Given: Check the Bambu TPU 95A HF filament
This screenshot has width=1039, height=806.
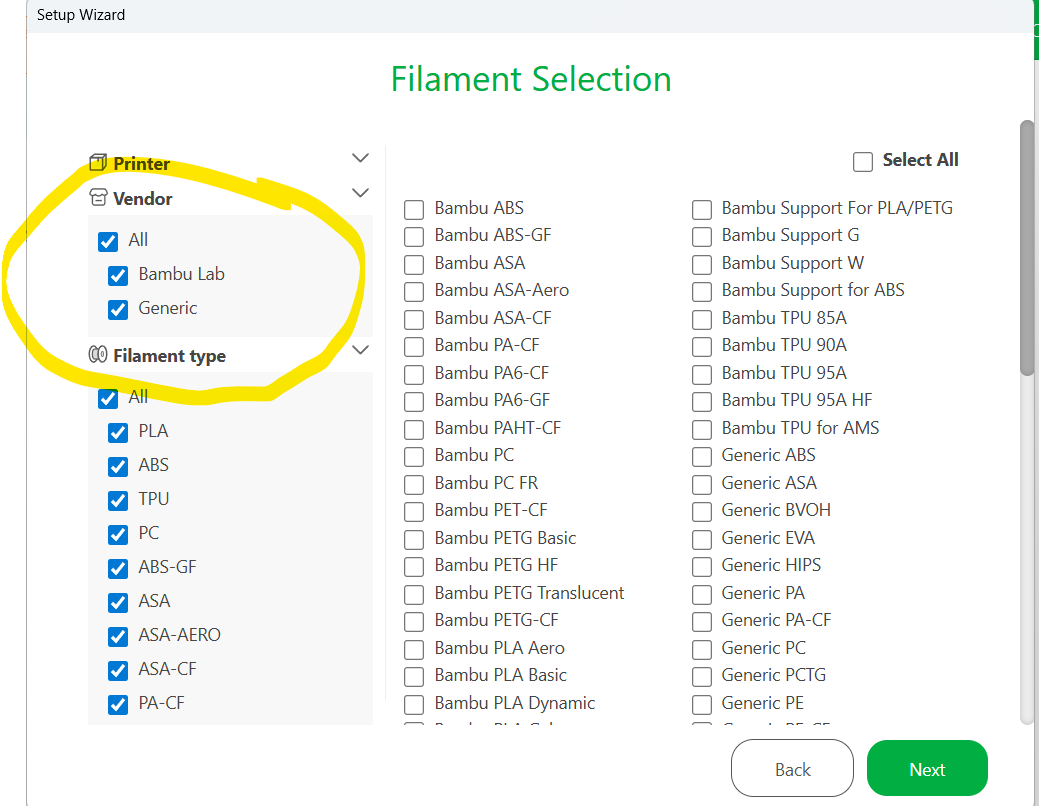Looking at the screenshot, I should point(702,402).
